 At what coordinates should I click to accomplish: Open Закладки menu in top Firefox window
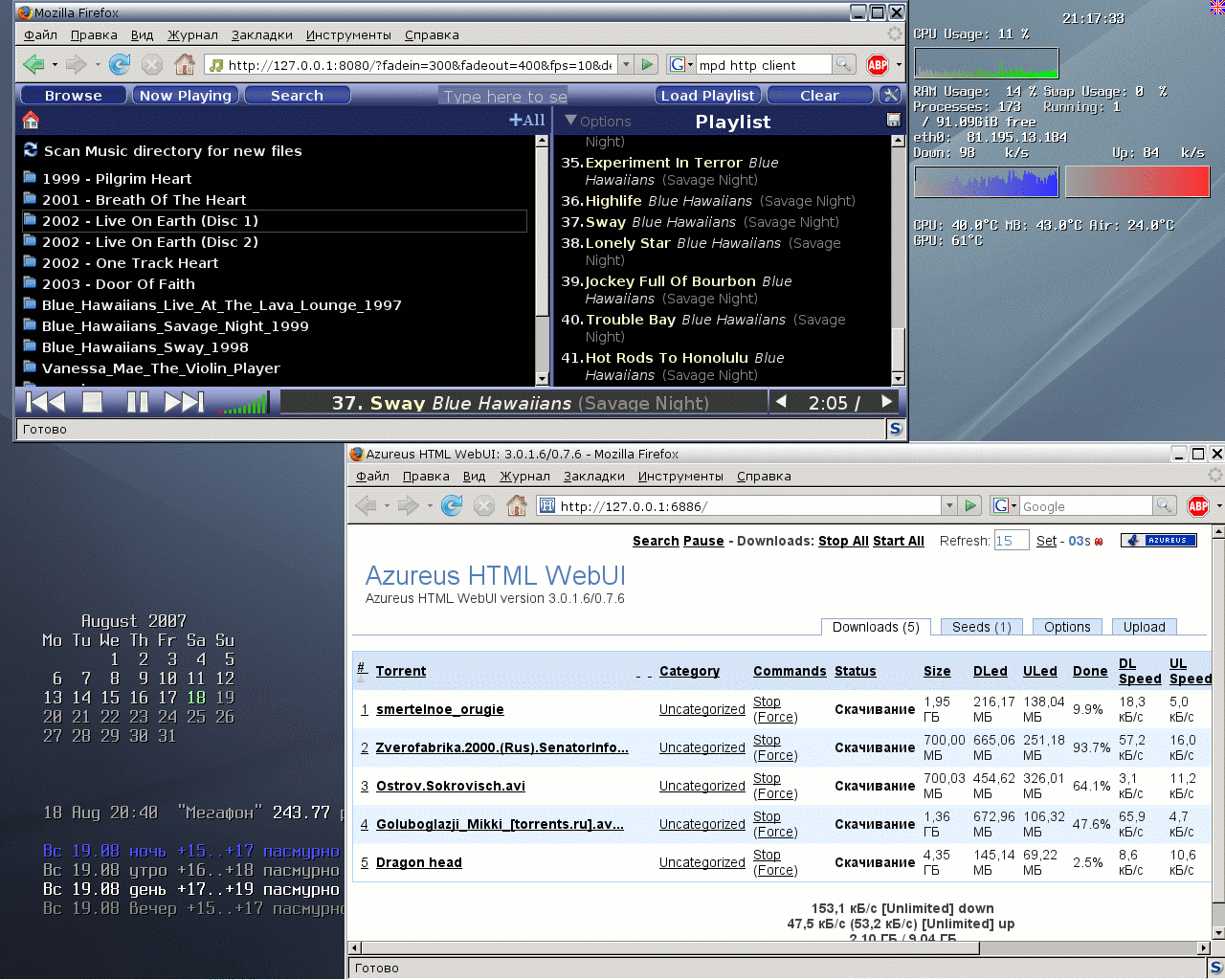click(x=261, y=35)
